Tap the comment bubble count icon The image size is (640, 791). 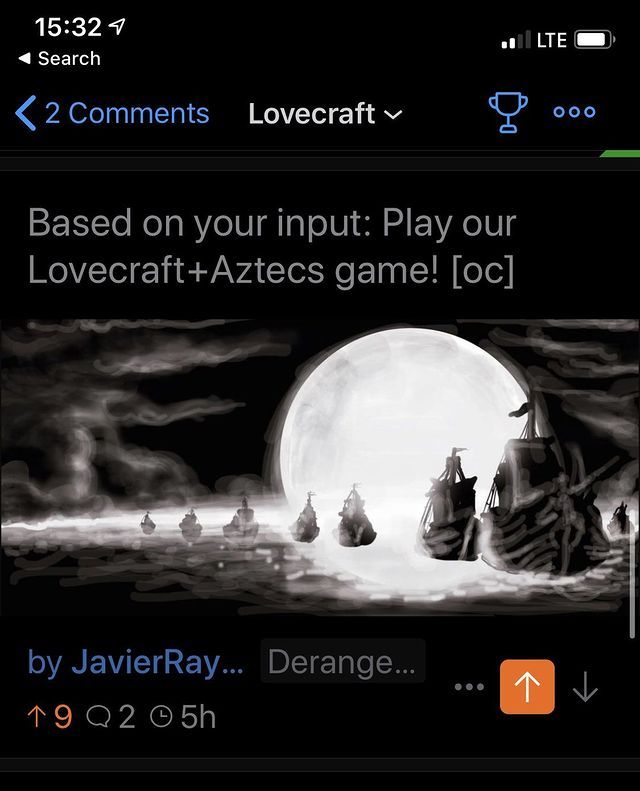coord(98,717)
